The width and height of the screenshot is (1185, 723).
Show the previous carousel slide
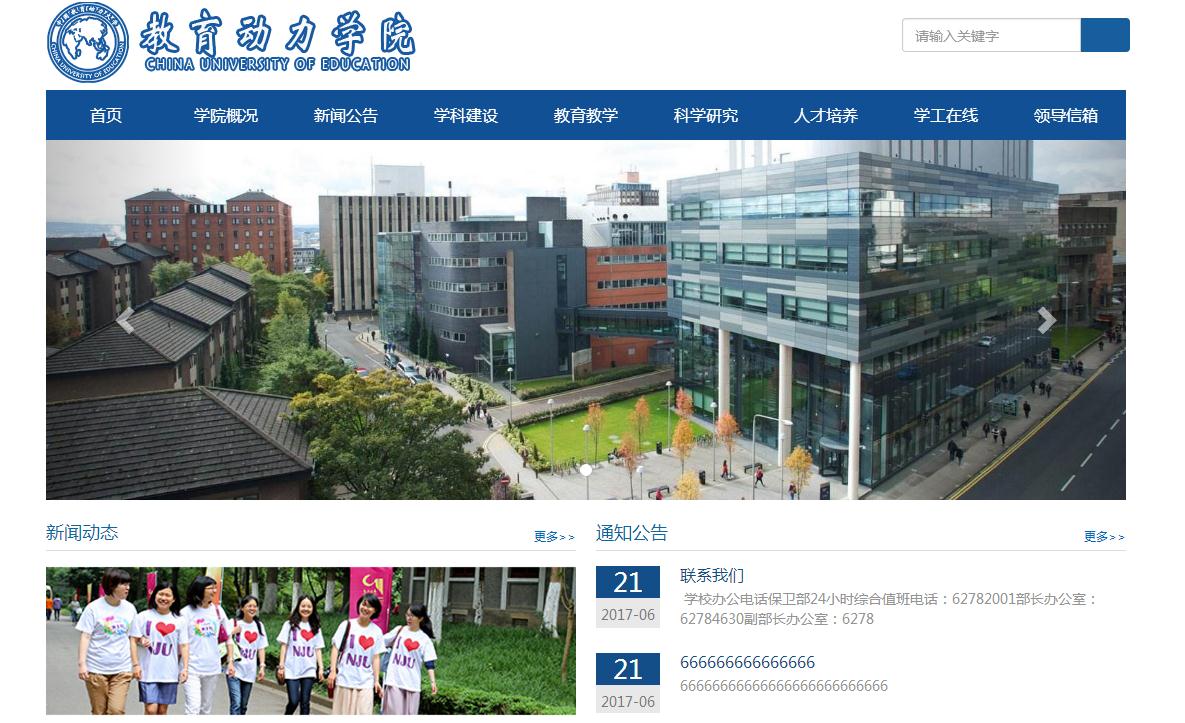[x=125, y=320]
